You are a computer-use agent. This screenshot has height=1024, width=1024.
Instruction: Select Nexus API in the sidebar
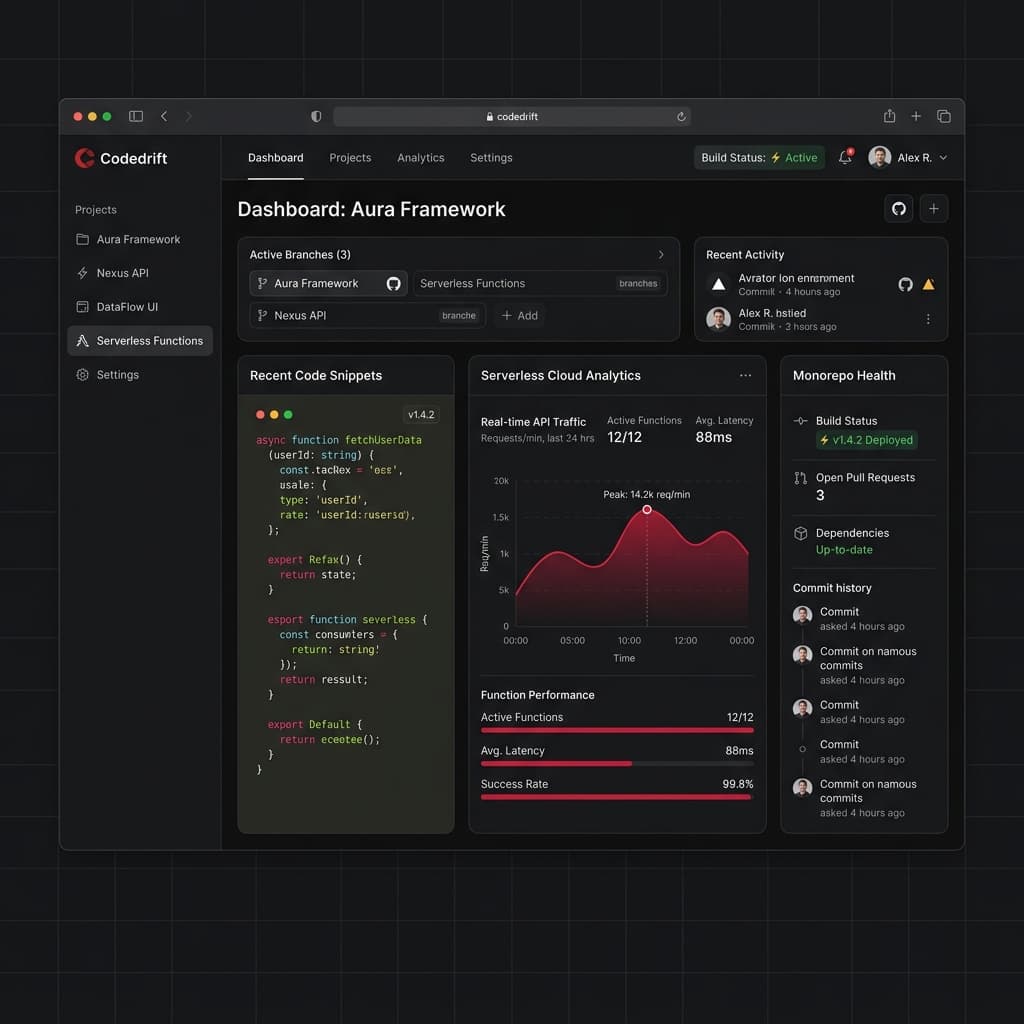click(x=140, y=273)
